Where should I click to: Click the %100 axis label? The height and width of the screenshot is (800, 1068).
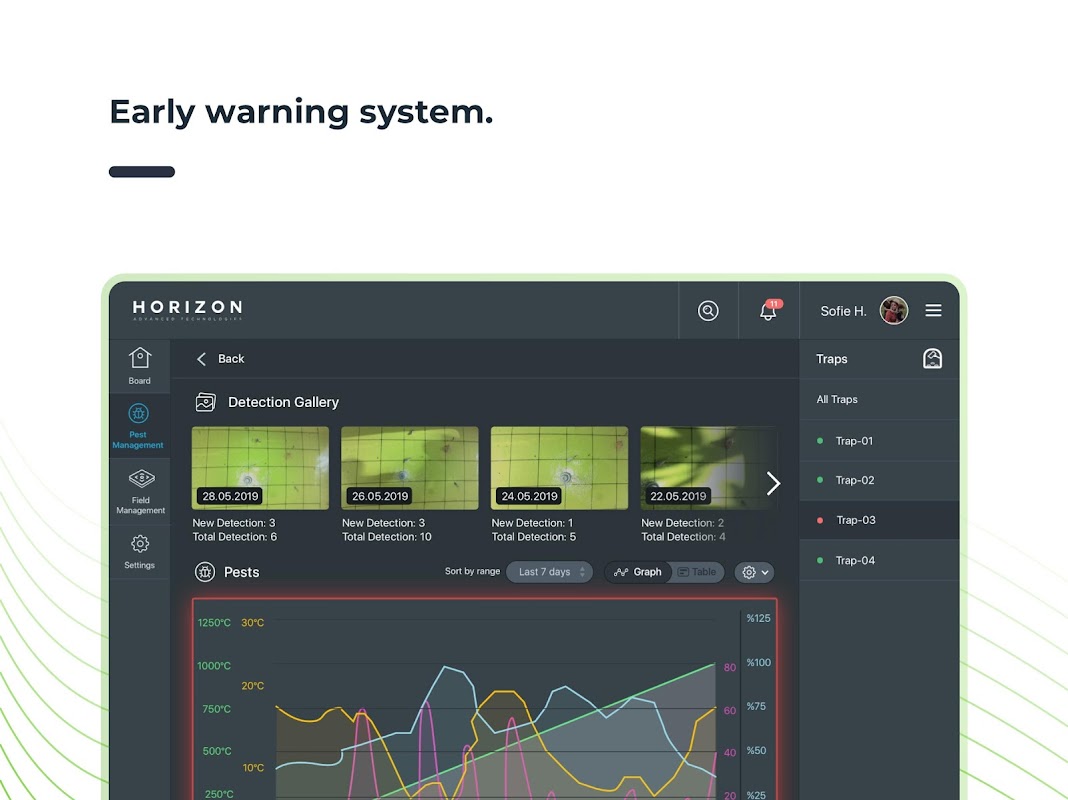758,662
